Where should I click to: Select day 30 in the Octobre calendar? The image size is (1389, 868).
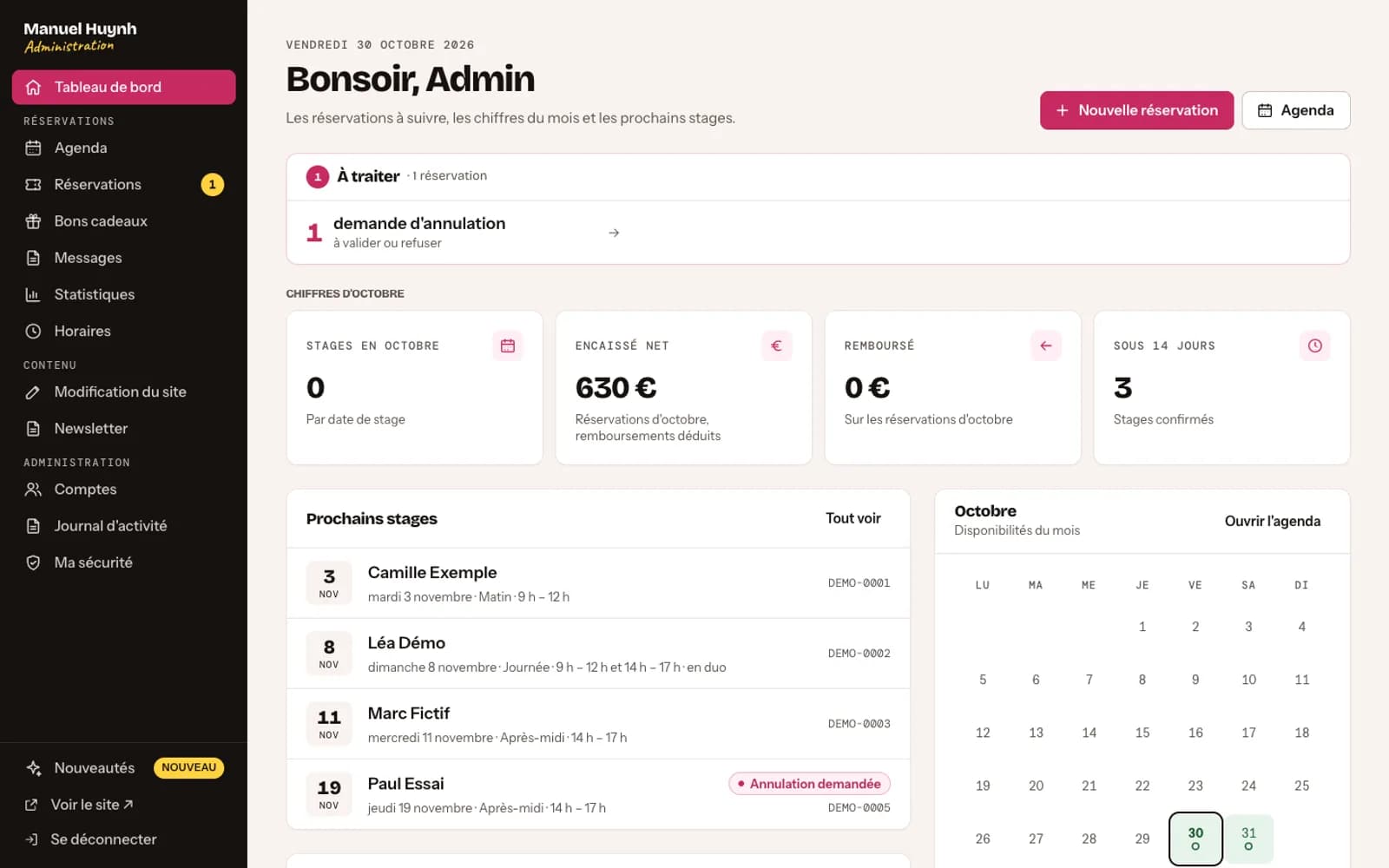(1195, 838)
